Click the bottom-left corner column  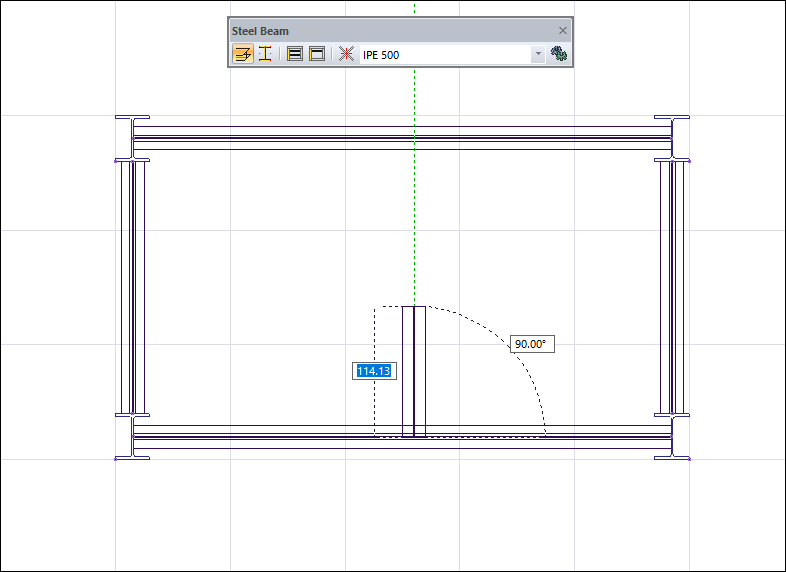tap(132, 437)
